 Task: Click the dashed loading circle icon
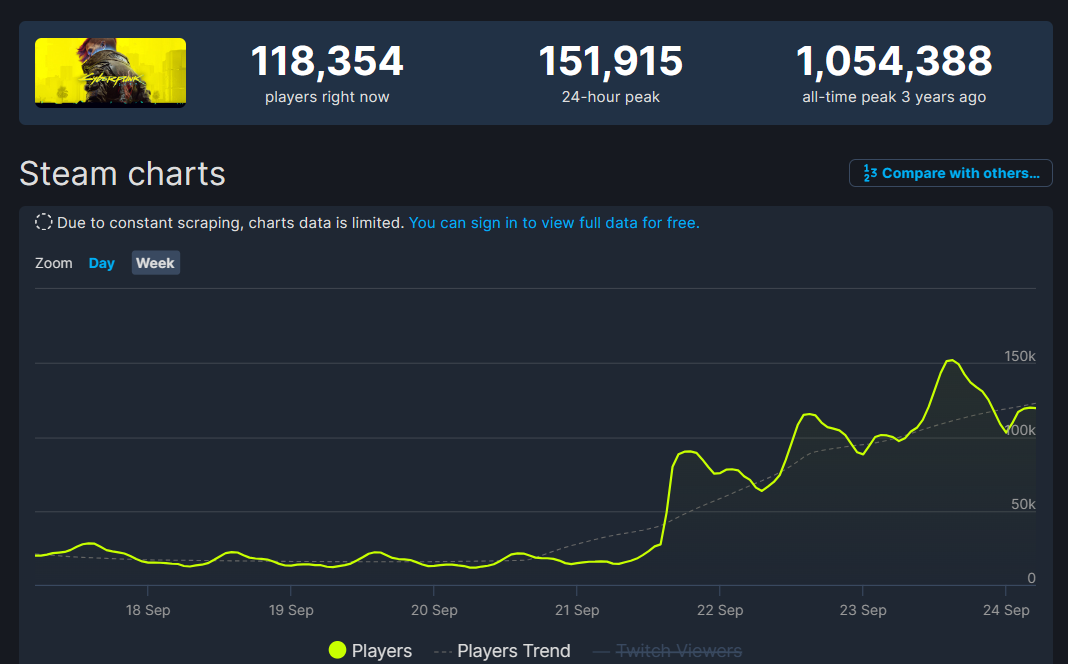[x=44, y=222]
